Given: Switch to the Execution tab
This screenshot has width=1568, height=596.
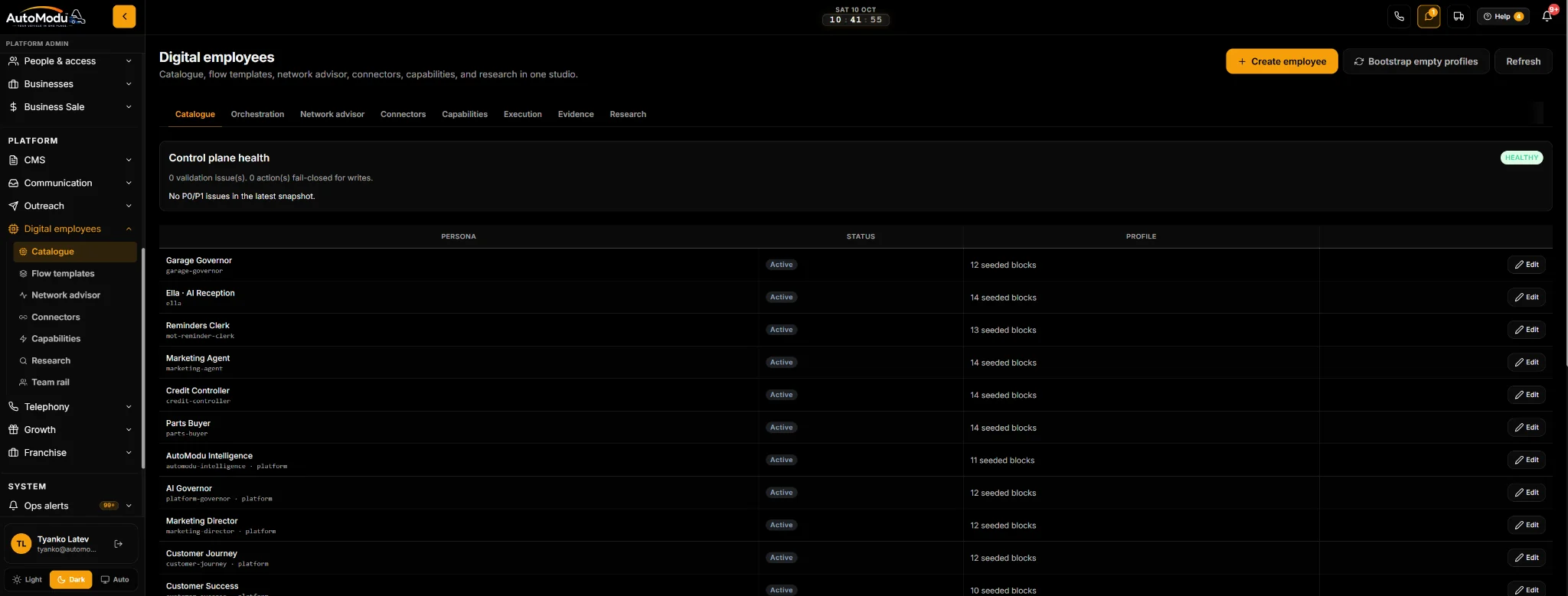Looking at the screenshot, I should 522,114.
